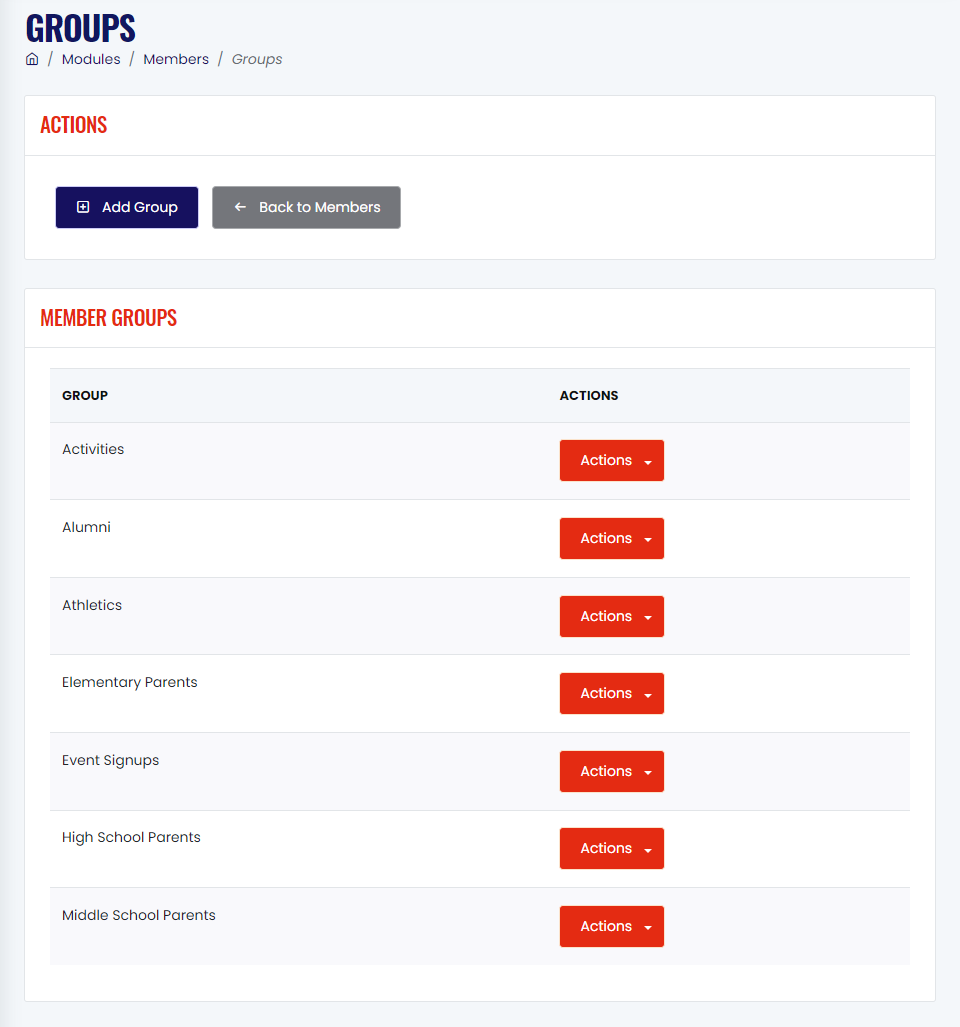Click the plus icon on Add Group
The image size is (960, 1027).
[83, 207]
